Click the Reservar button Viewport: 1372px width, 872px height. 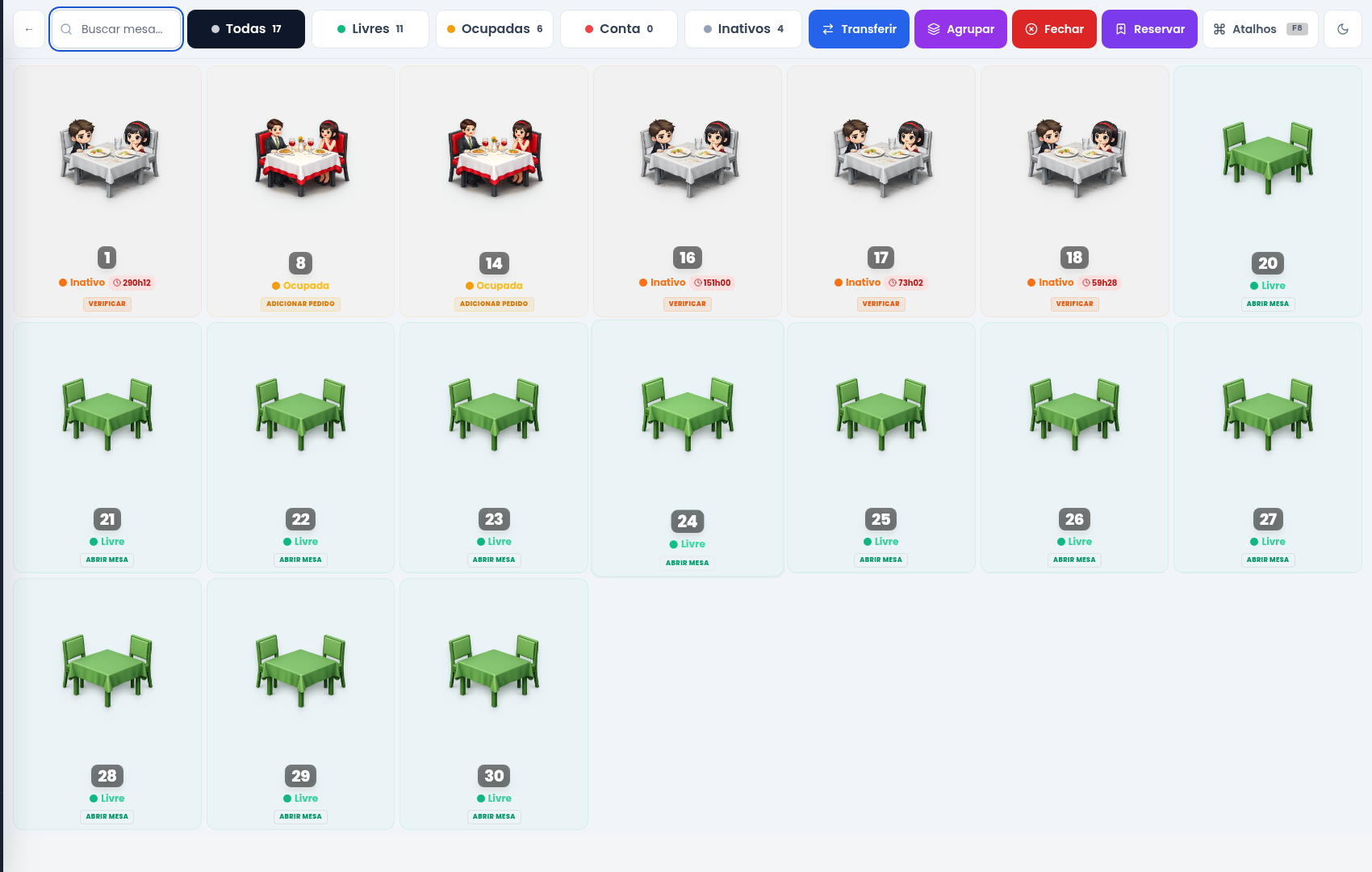point(1149,29)
